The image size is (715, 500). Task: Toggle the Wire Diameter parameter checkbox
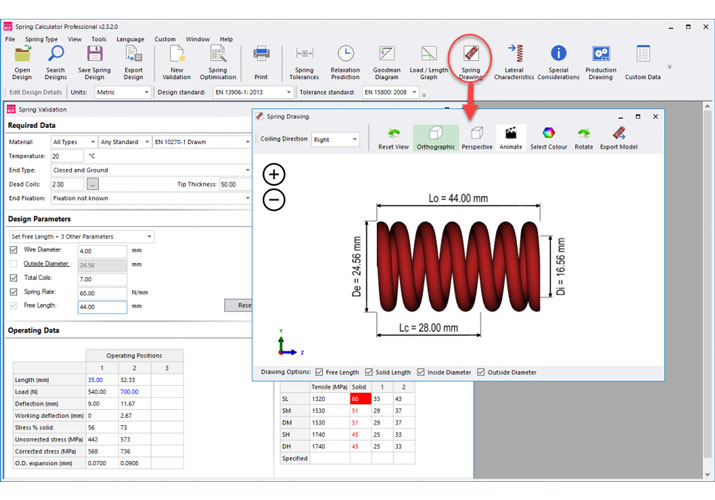[x=14, y=250]
